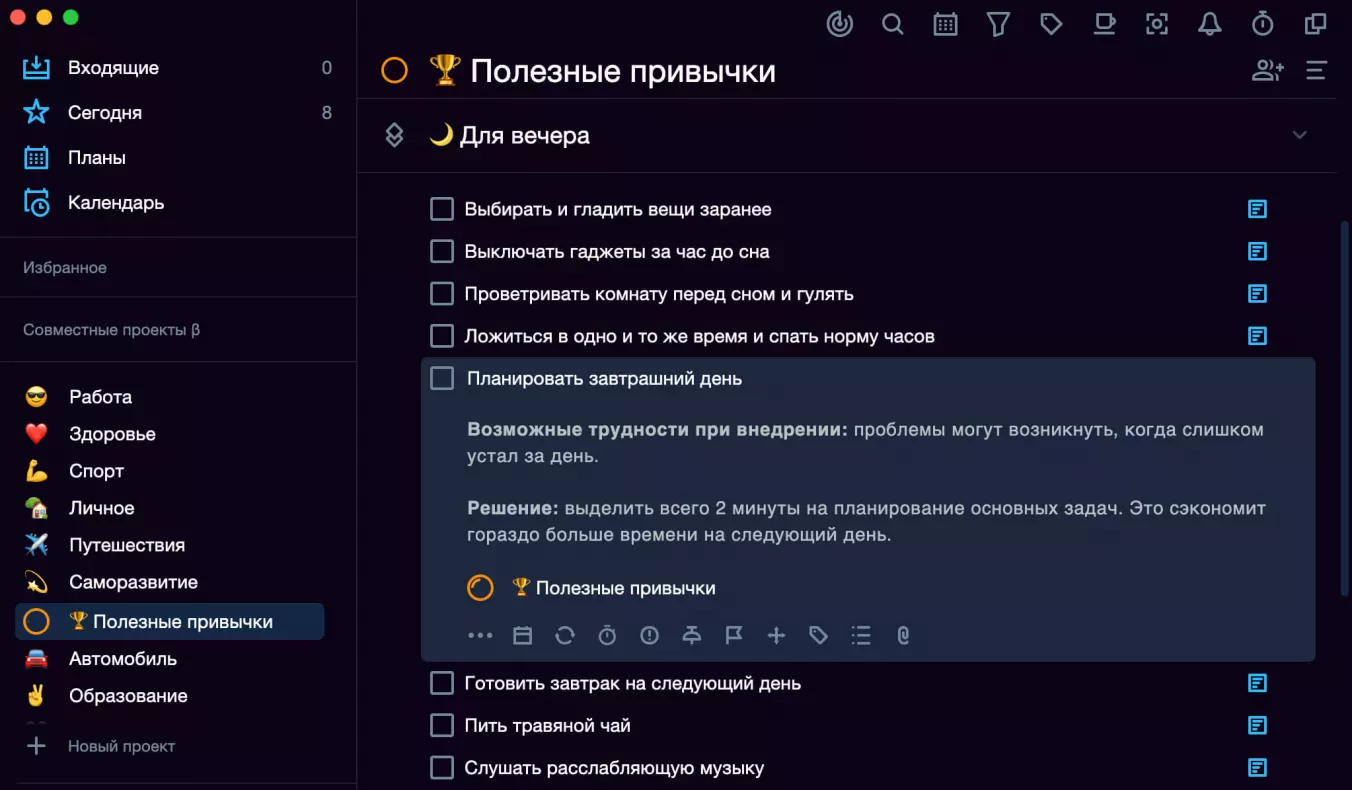Image resolution: width=1352 pixels, height=790 pixels.
Task: Click the pin icon in task editor
Action: (691, 635)
